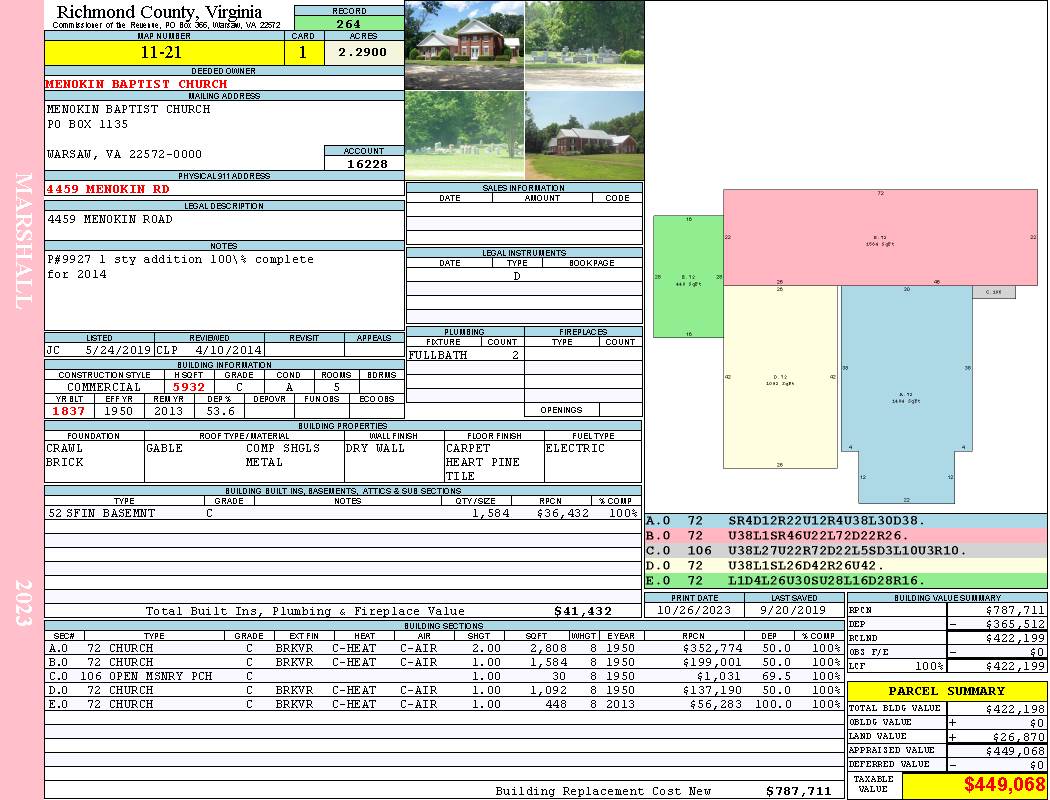Select the yellow section D sketch area

click(x=780, y=377)
